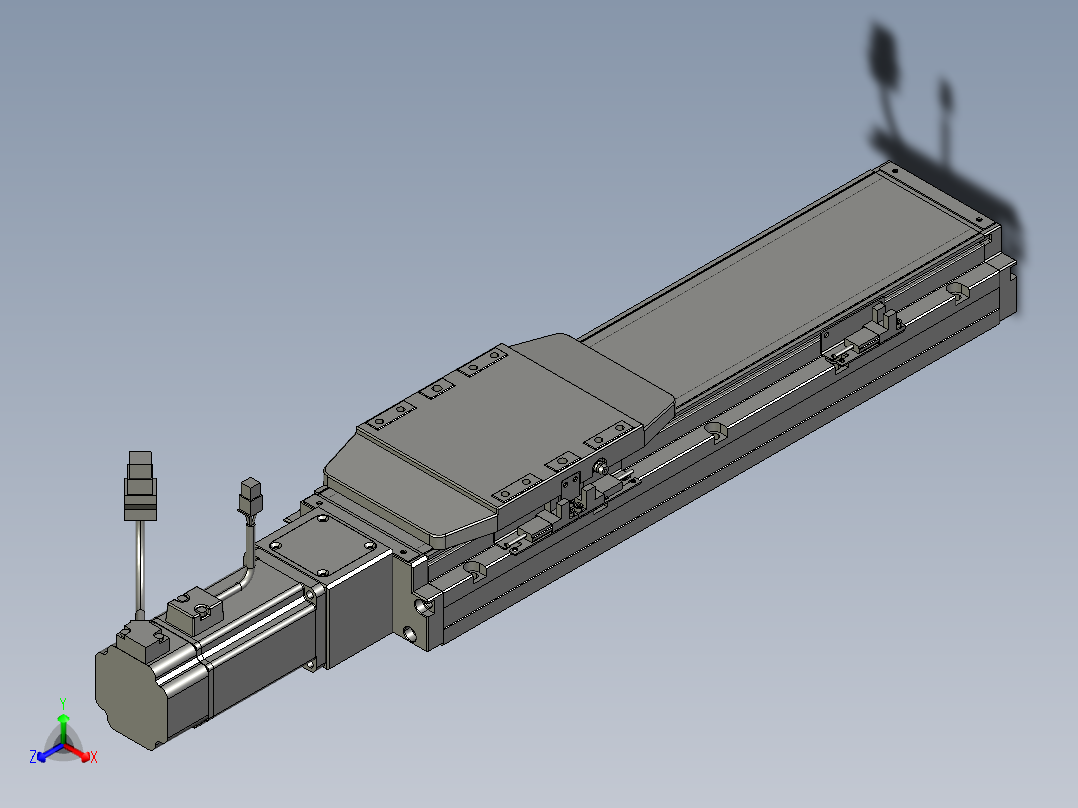Click the green Y axis arrow of triad
This screenshot has width=1078, height=808.
coord(63,728)
